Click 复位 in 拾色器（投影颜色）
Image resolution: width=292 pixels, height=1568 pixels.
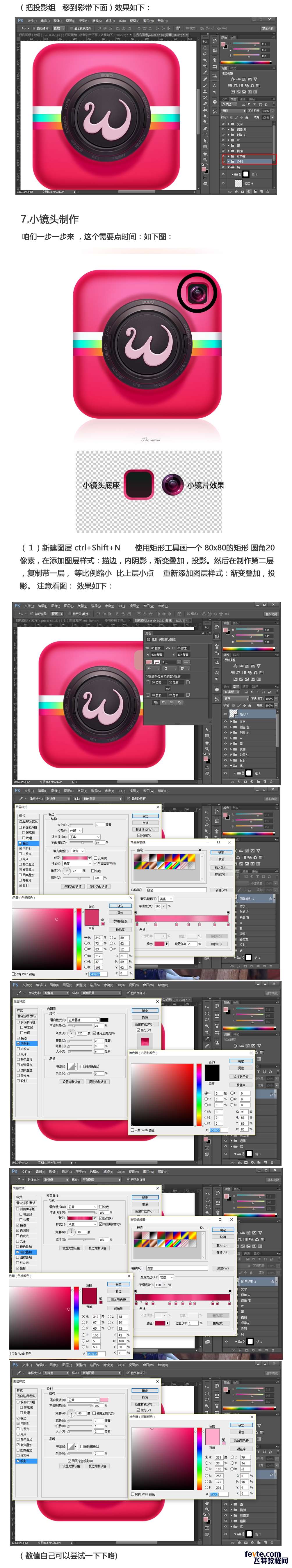pyautogui.click(x=241, y=1432)
